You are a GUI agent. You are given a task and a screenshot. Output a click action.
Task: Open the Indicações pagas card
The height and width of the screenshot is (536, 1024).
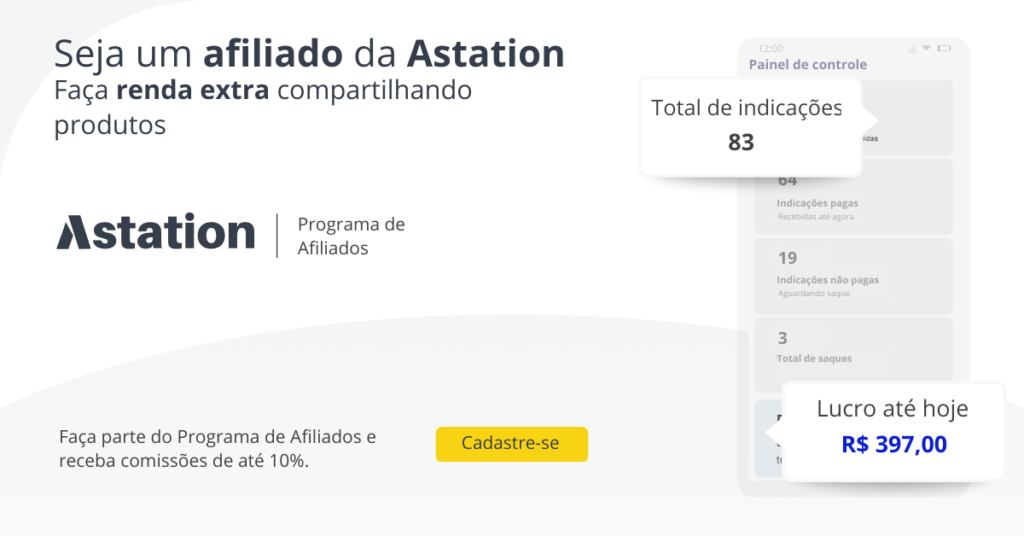click(854, 197)
